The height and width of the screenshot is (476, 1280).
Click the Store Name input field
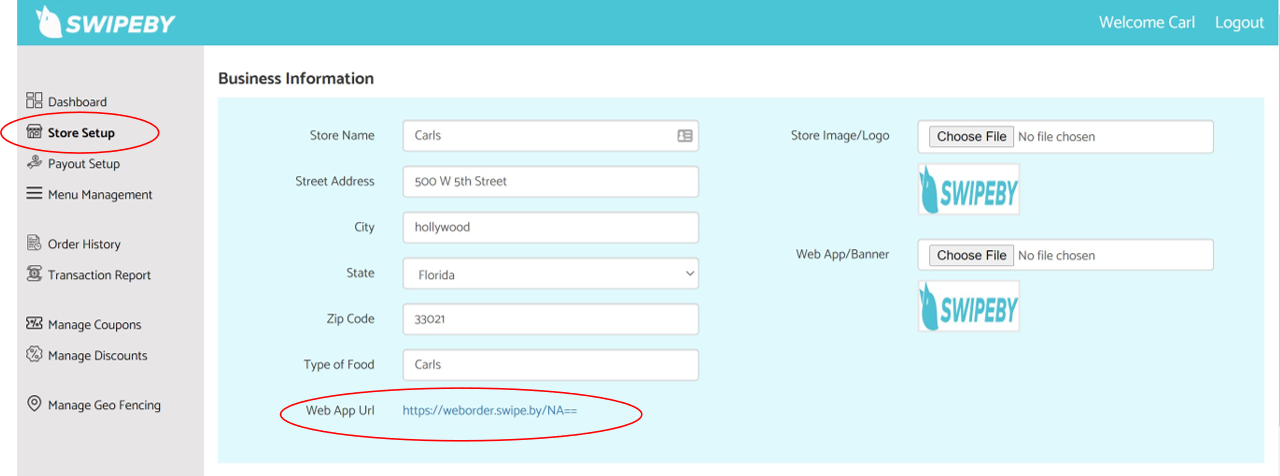point(551,135)
